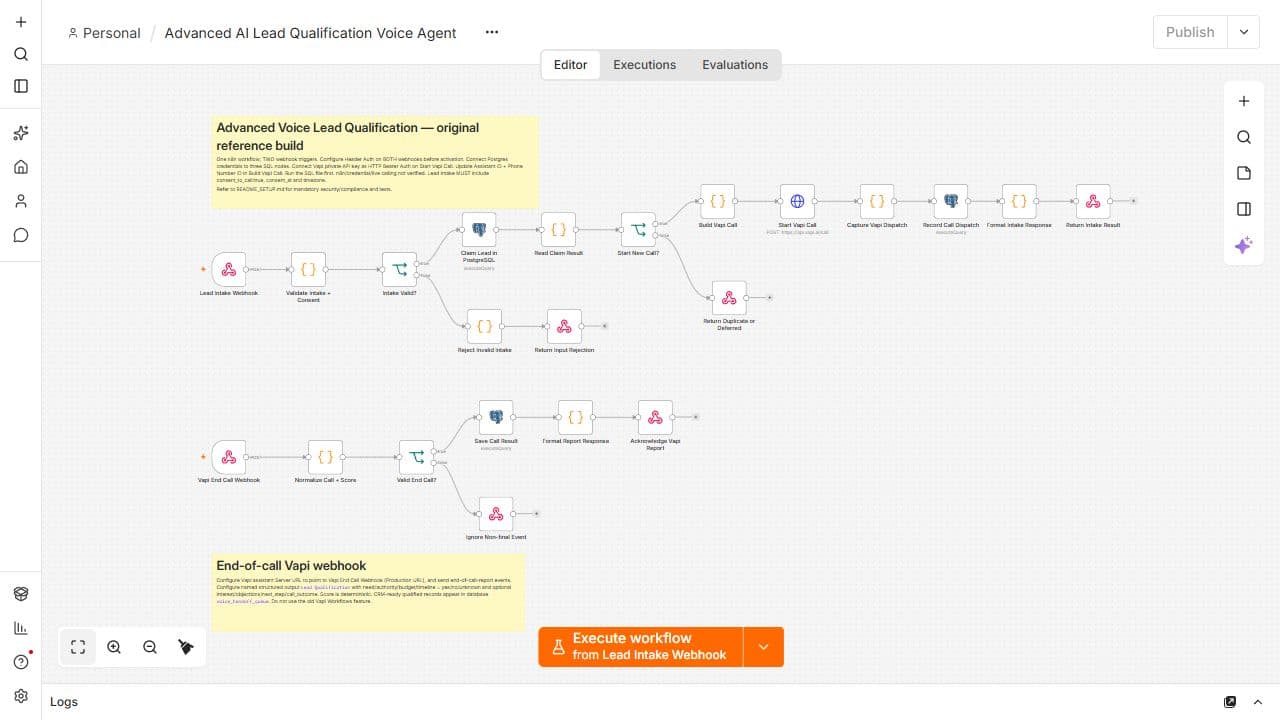Open the chat bubble icon in sidebar
This screenshot has height=720, width=1280.
click(21, 235)
